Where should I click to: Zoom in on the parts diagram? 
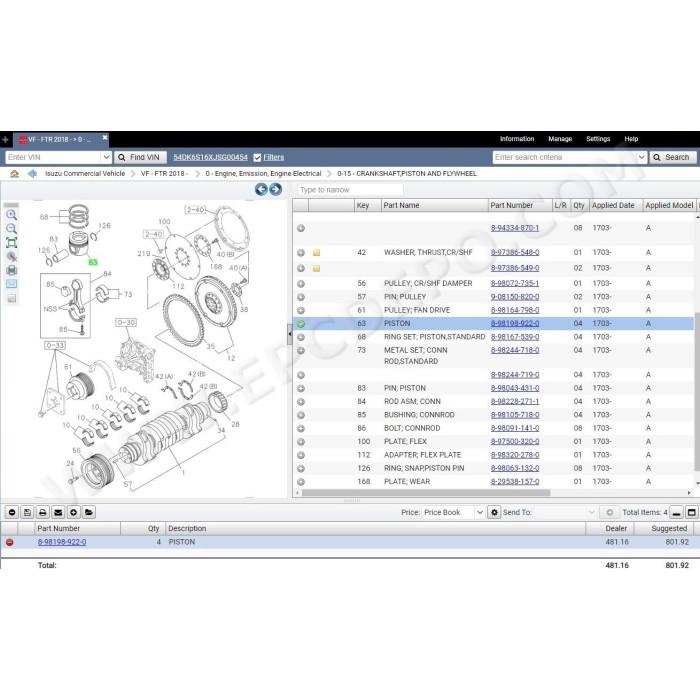(x=12, y=215)
